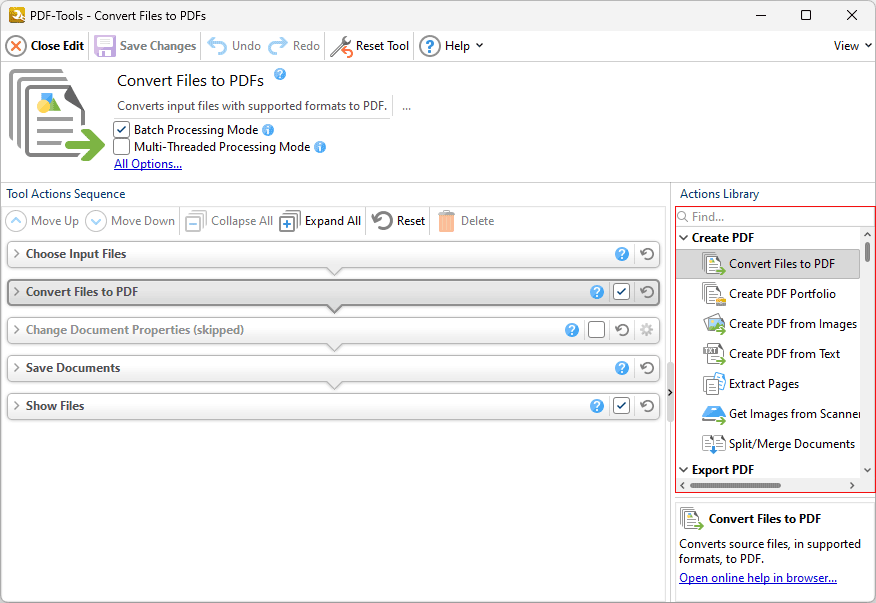The width and height of the screenshot is (876, 603).
Task: Uncheck the Convert Files to PDF action checkbox
Action: click(x=621, y=292)
